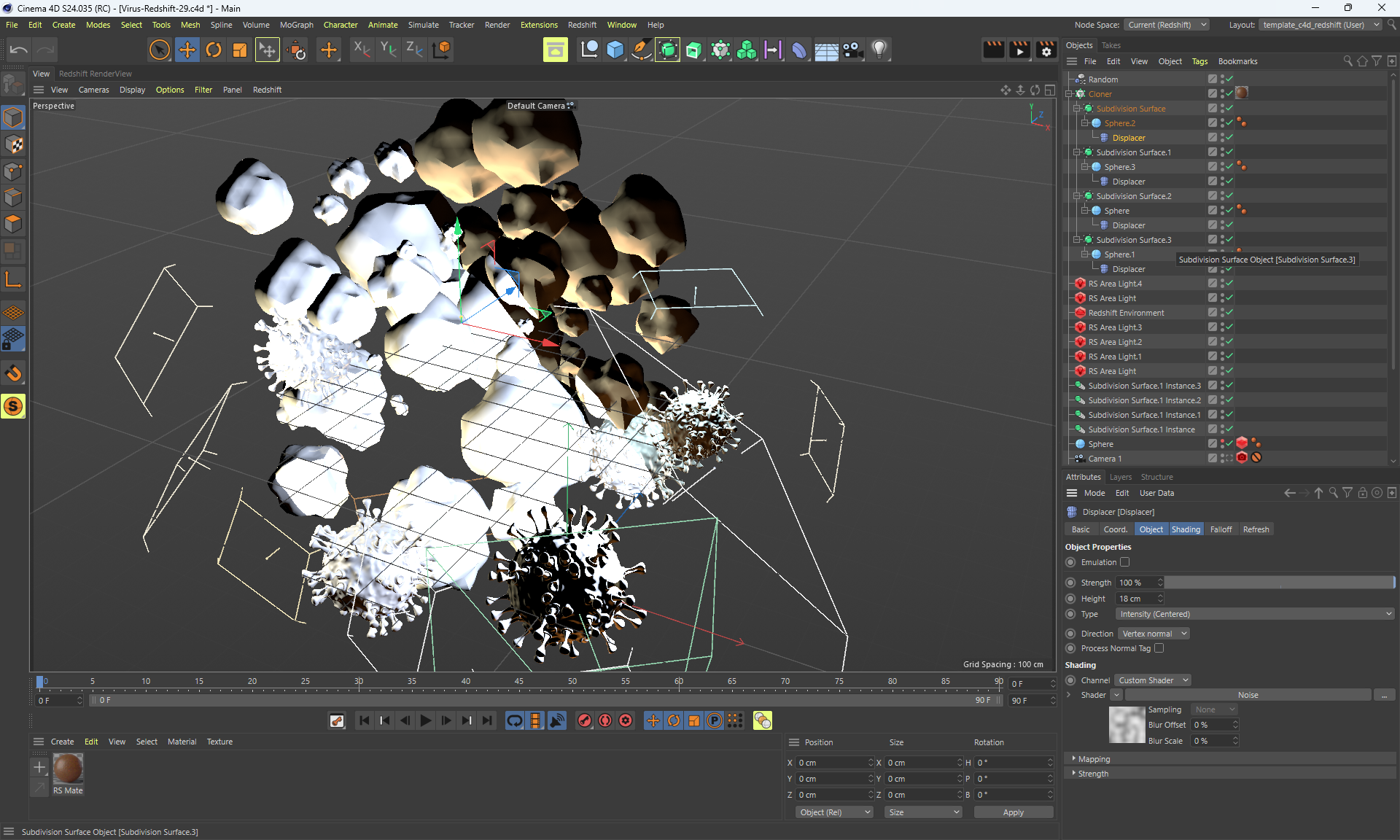The image size is (1400, 840).
Task: Select the Rotate tool icon
Action: pos(214,50)
